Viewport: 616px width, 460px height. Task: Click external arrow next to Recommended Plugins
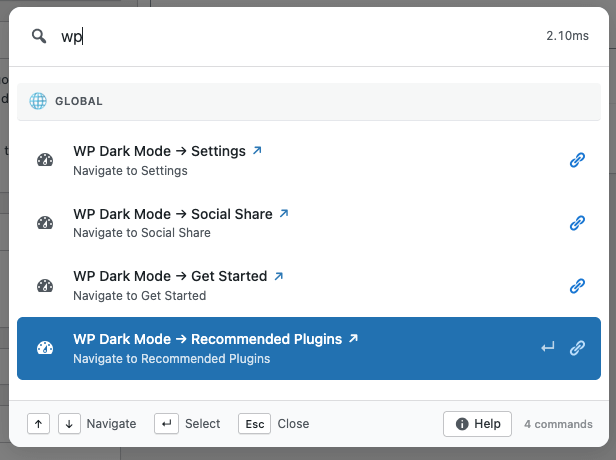point(354,338)
